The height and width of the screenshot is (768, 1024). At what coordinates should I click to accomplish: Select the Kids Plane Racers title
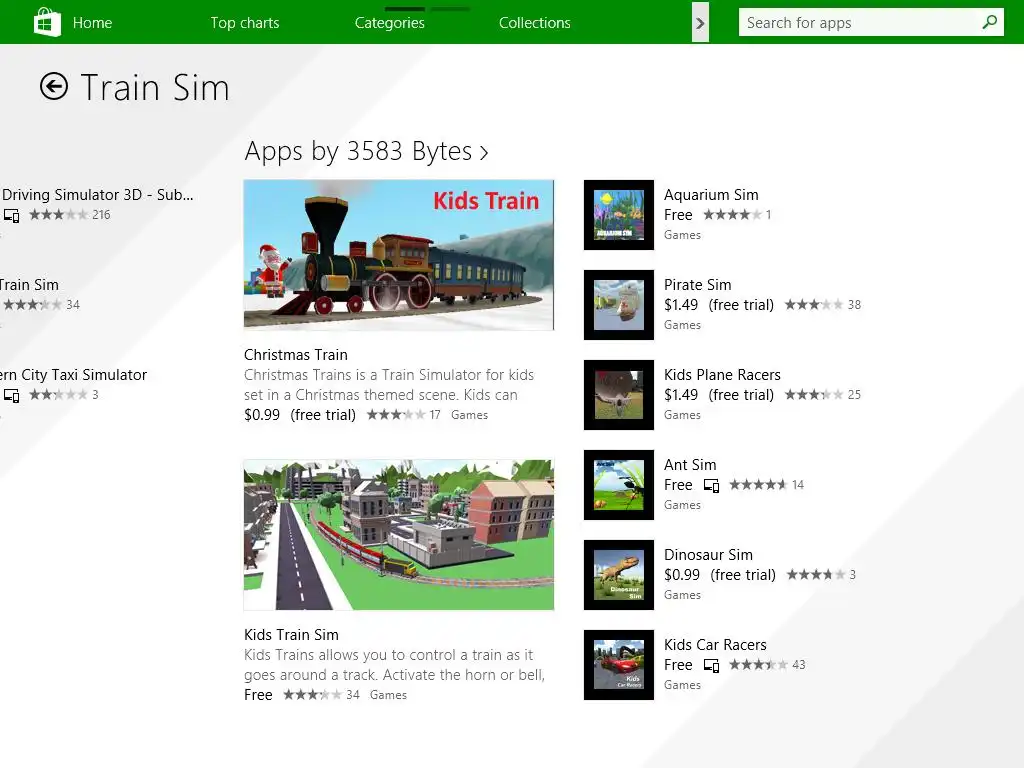(x=722, y=375)
